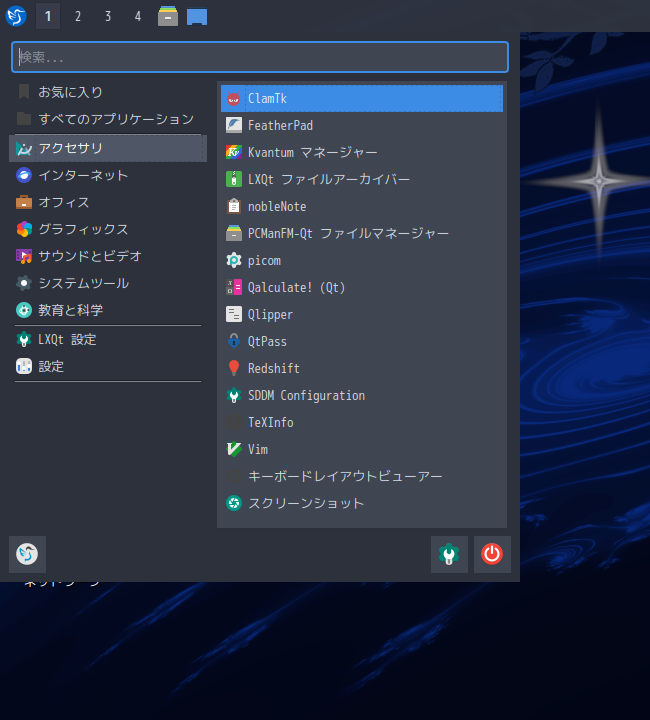Screen dimensions: 650x720
Task: Click the LXQt 設定 icon in sidebar
Action: point(24,340)
